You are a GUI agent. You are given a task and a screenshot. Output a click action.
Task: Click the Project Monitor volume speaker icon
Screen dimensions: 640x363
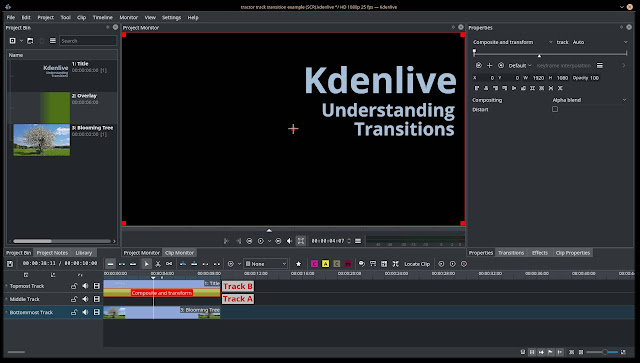289,241
